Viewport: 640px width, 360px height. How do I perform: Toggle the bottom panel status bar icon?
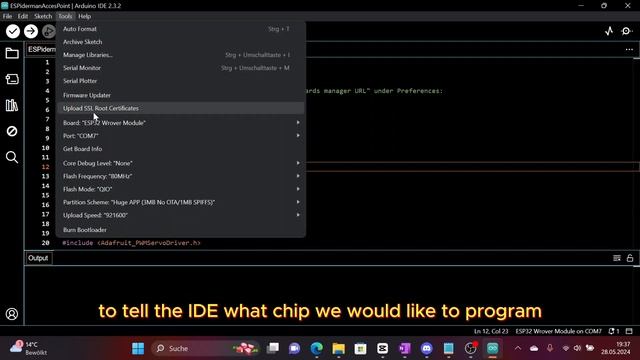[x=629, y=331]
